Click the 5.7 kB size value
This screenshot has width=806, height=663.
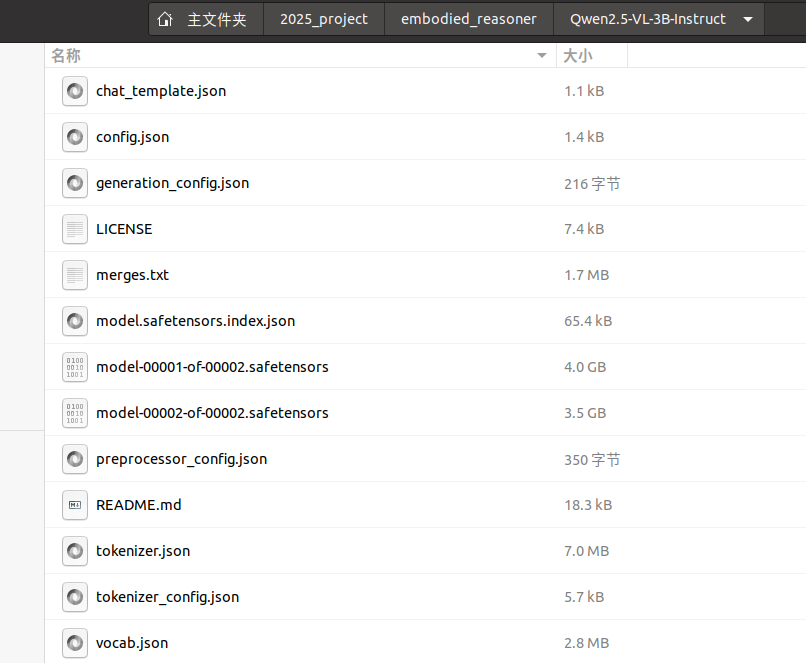(584, 597)
